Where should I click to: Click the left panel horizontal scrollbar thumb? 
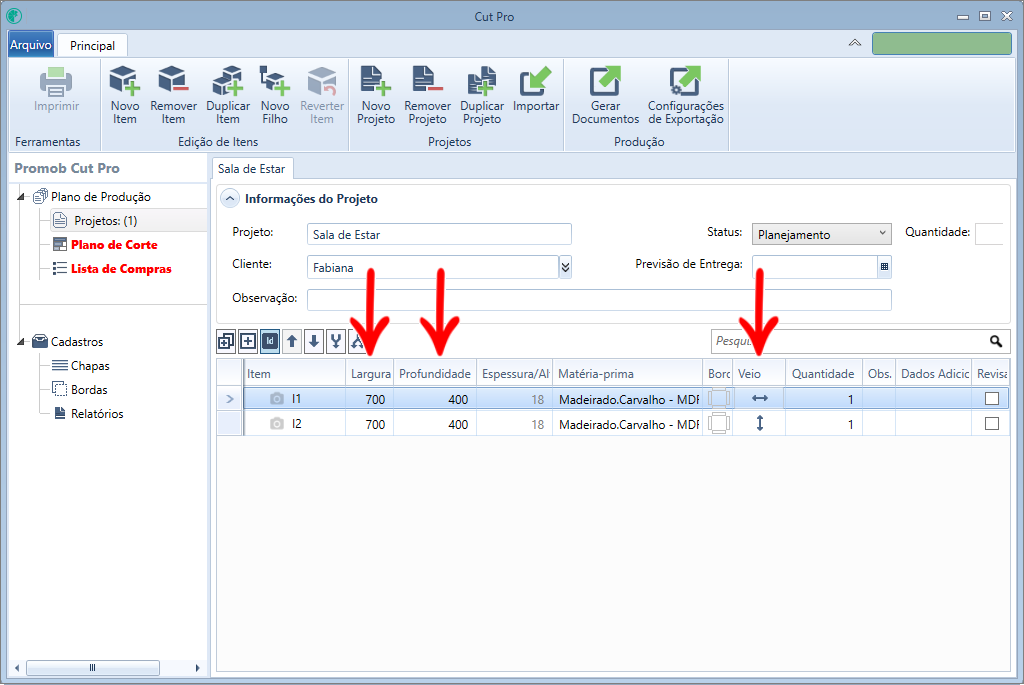click(x=93, y=667)
